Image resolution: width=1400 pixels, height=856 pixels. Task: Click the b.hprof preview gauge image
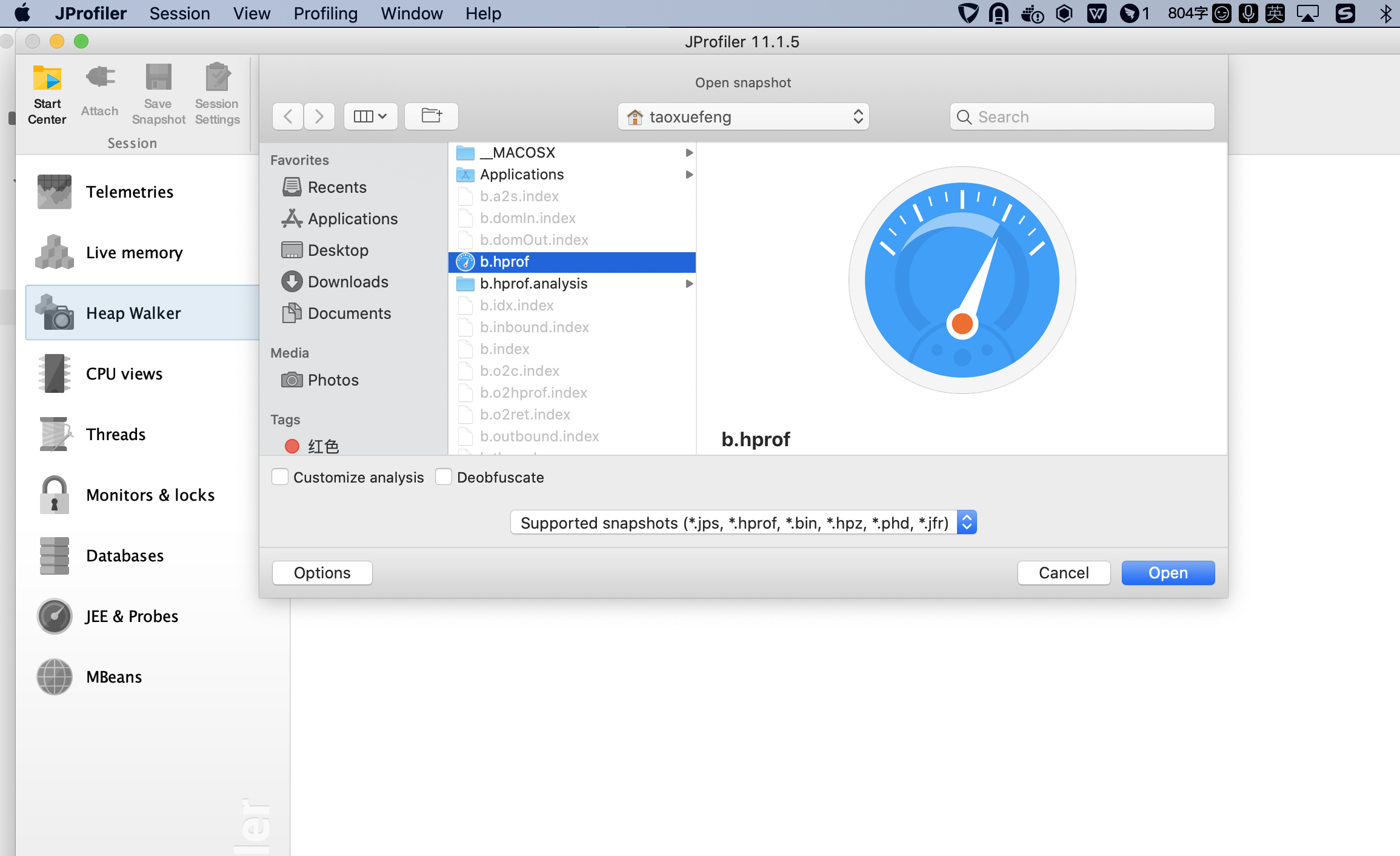[962, 280]
